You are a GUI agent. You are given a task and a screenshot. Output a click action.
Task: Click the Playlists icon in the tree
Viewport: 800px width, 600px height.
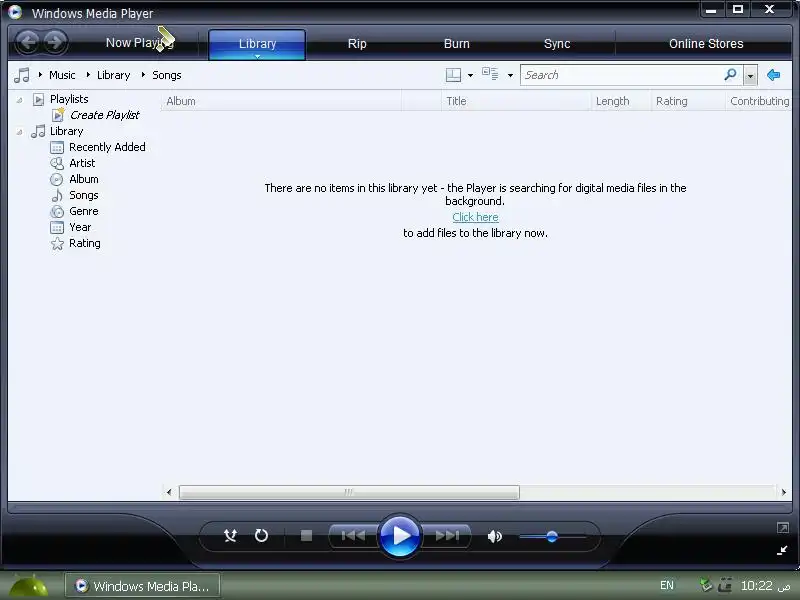(38, 99)
